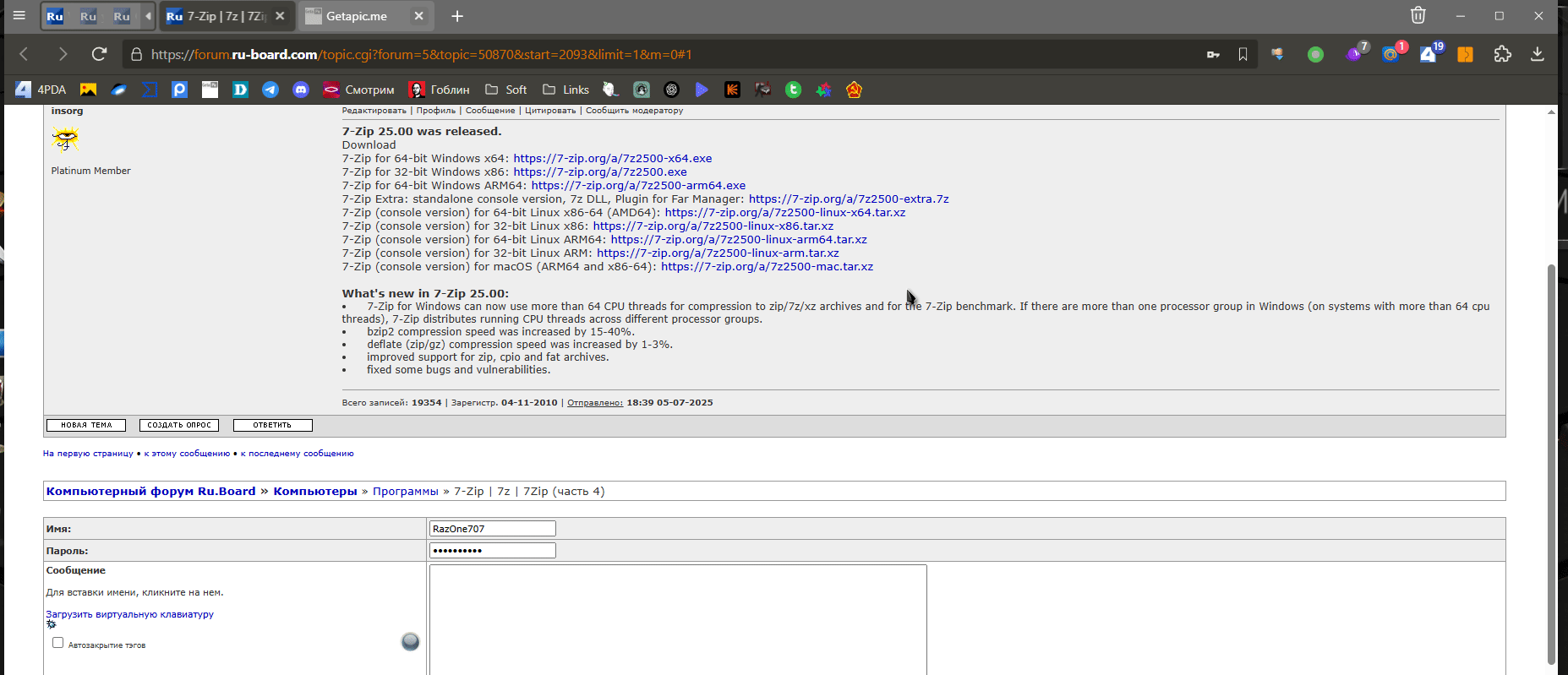1568x675 pixels.
Task: Open Компьютерный форум Ru.Board breadcrumb
Action: tap(150, 491)
